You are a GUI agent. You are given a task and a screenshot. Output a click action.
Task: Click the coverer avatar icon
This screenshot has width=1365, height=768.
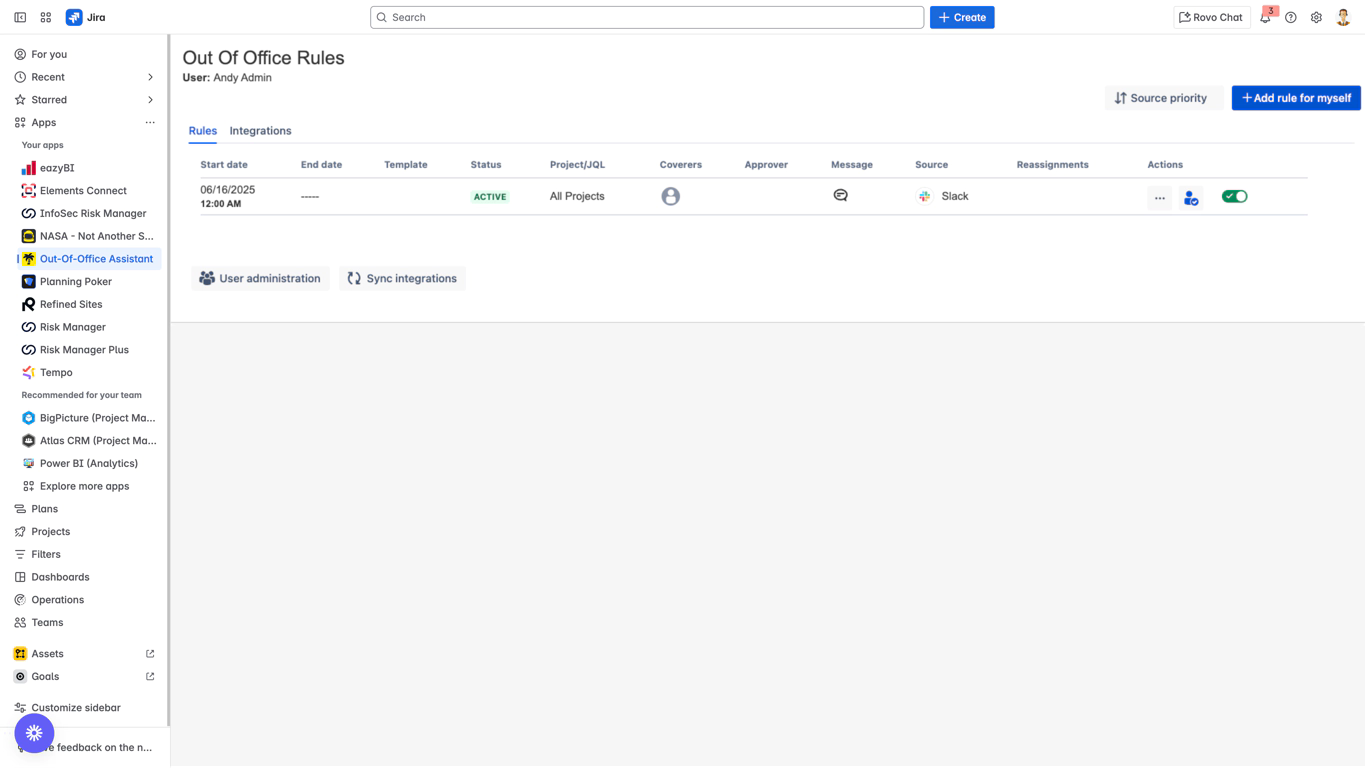click(x=670, y=197)
